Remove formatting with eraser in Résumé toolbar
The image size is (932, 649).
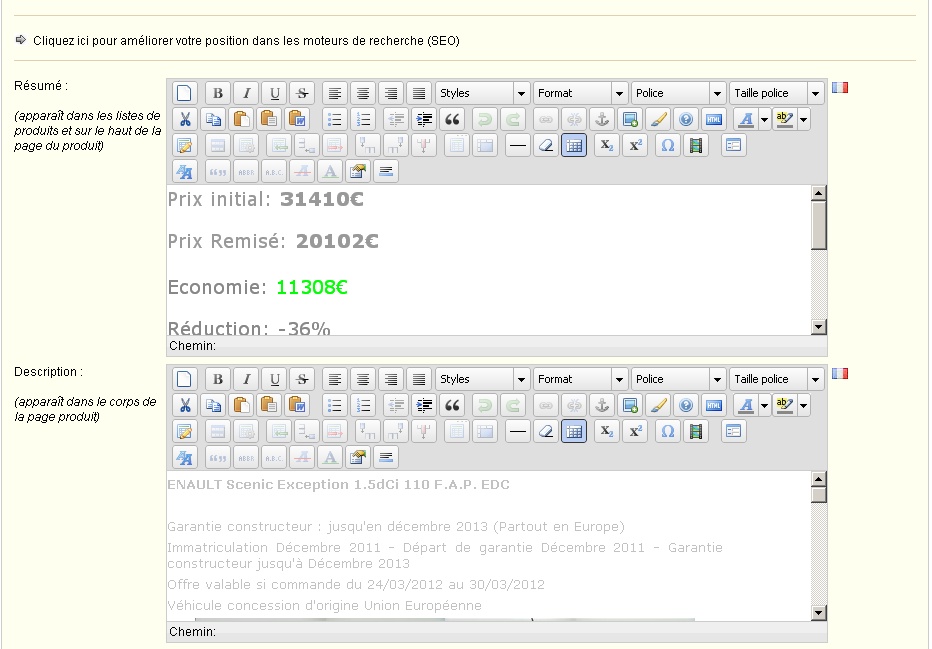point(546,146)
